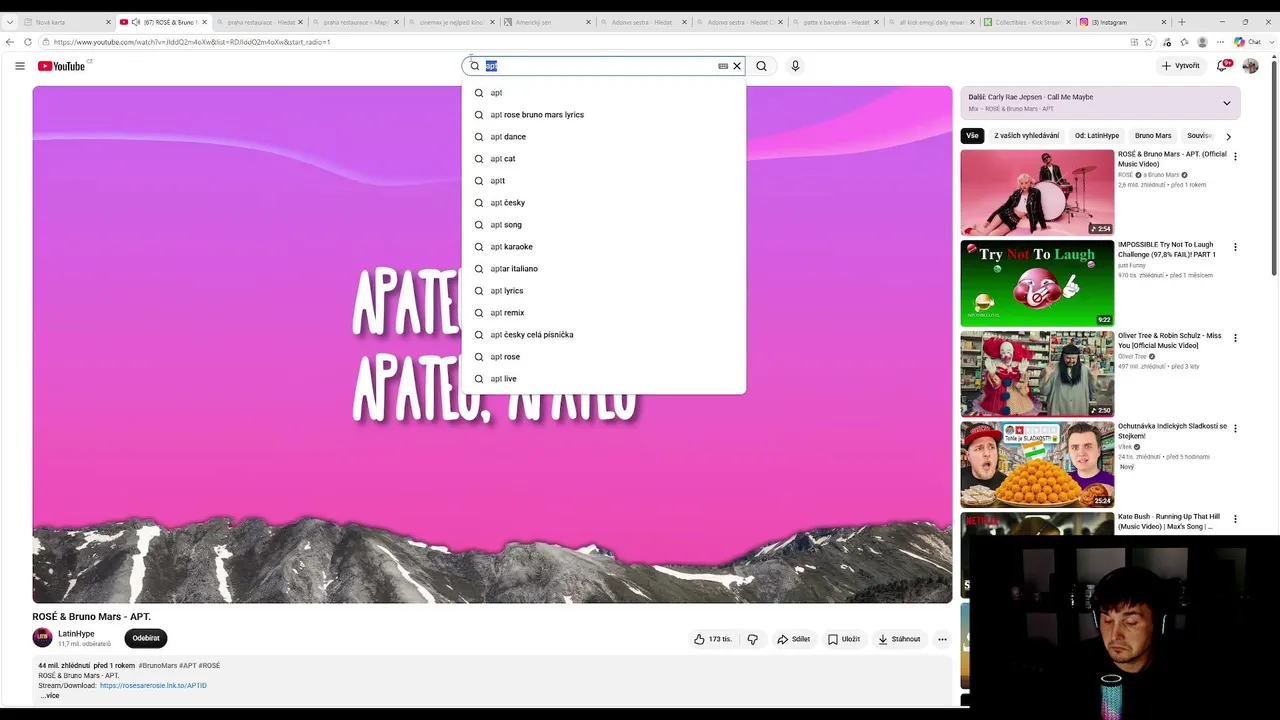Screen dimensions: 1280x720
Task: Expand the description with ...více
Action: tap(50, 696)
